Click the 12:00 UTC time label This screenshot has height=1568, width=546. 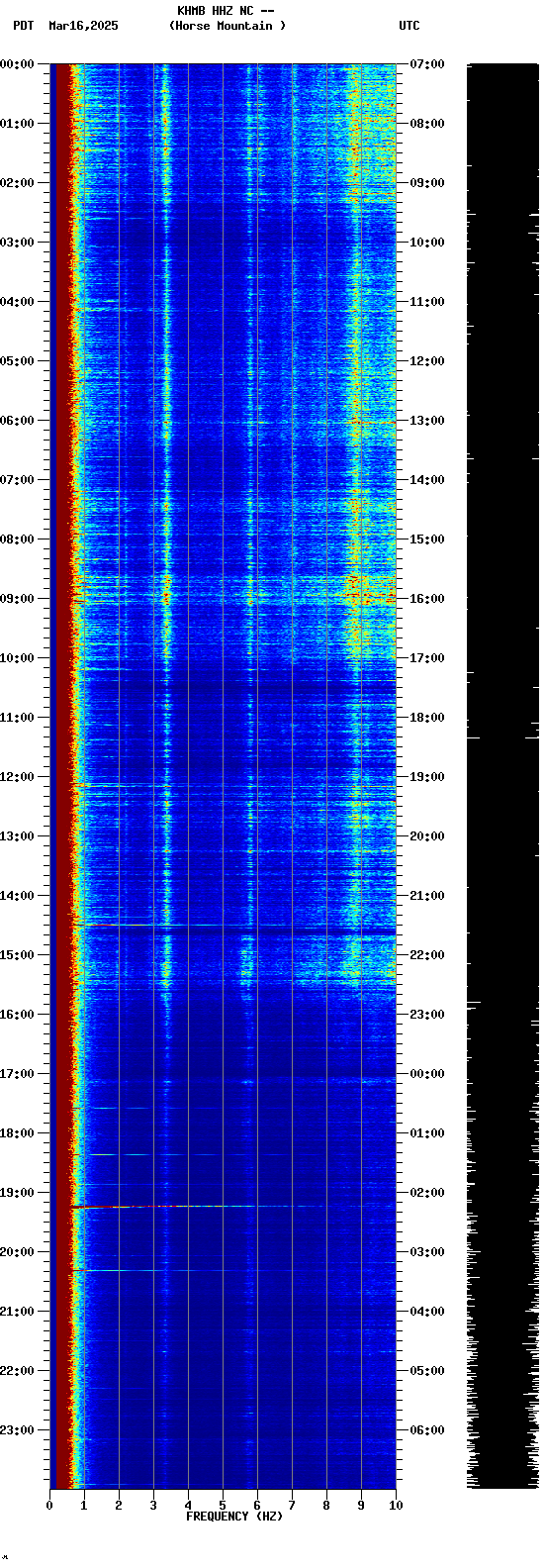427,361
